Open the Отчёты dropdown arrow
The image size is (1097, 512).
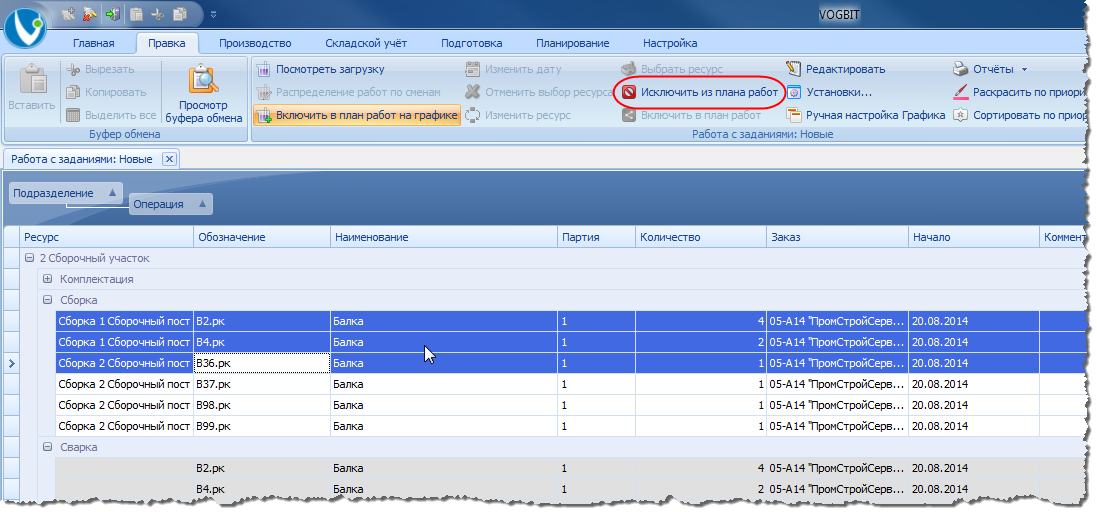point(1024,70)
